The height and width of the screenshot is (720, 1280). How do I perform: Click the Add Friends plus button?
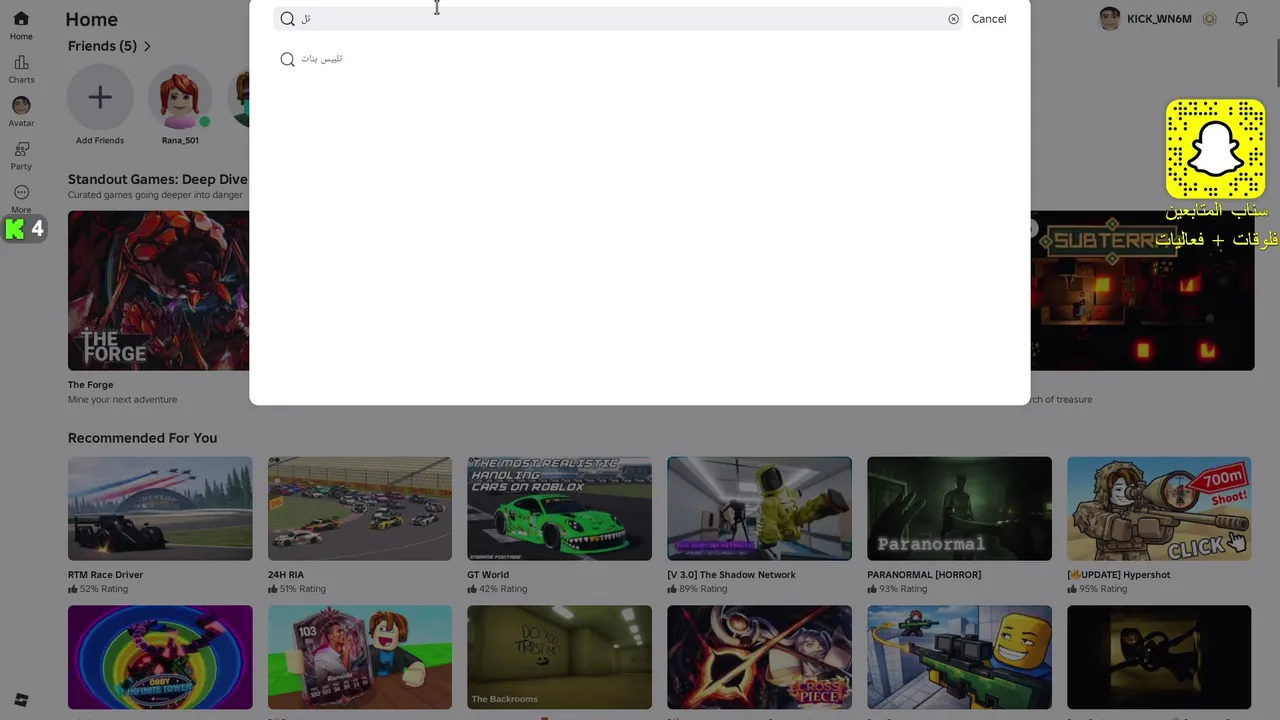[100, 97]
